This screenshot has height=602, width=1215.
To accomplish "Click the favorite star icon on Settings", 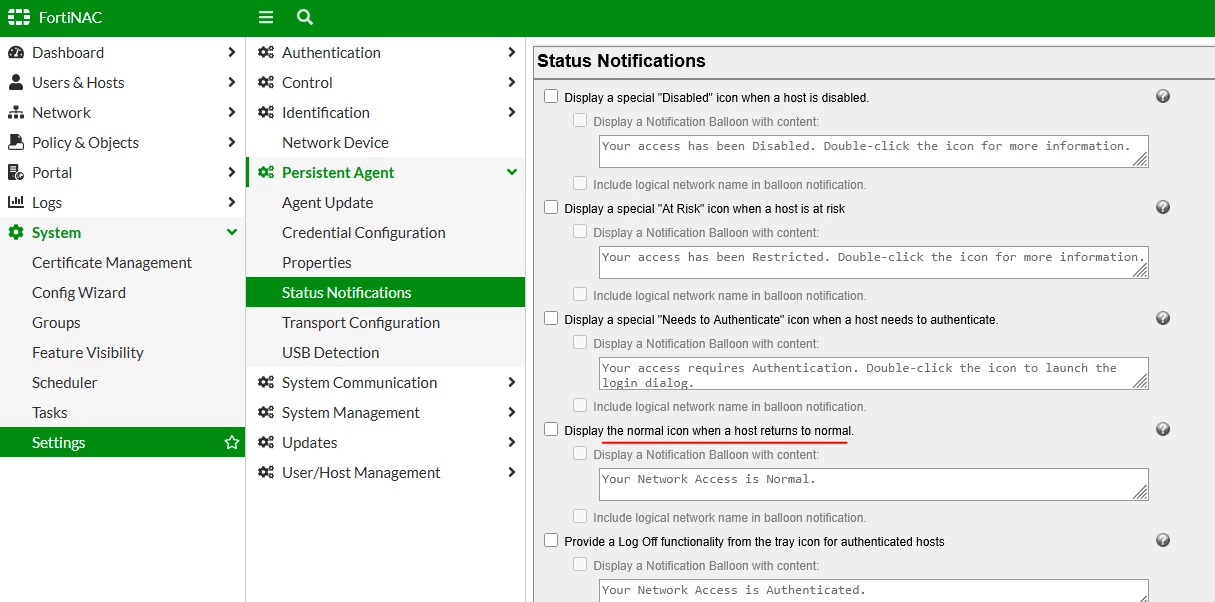I will click(x=232, y=442).
